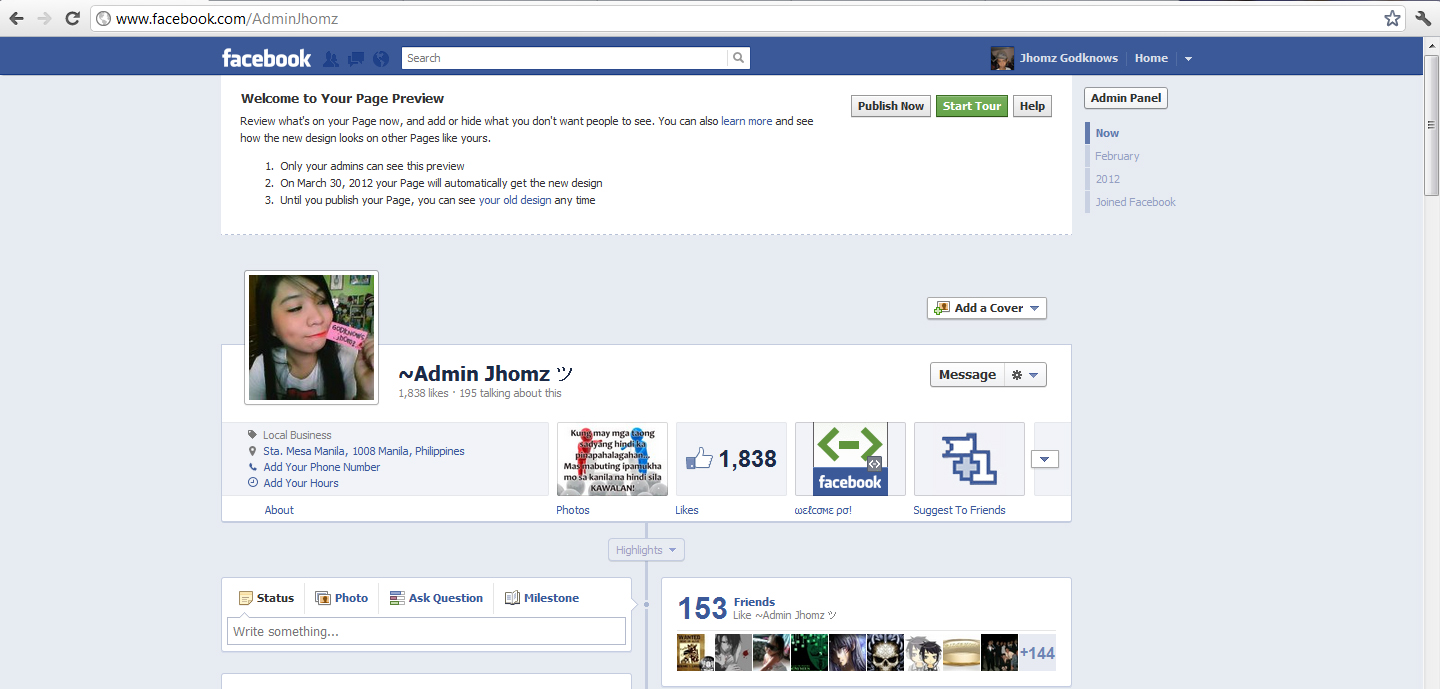The height and width of the screenshot is (689, 1440).
Task: Click the page profile picture
Action: coord(311,337)
